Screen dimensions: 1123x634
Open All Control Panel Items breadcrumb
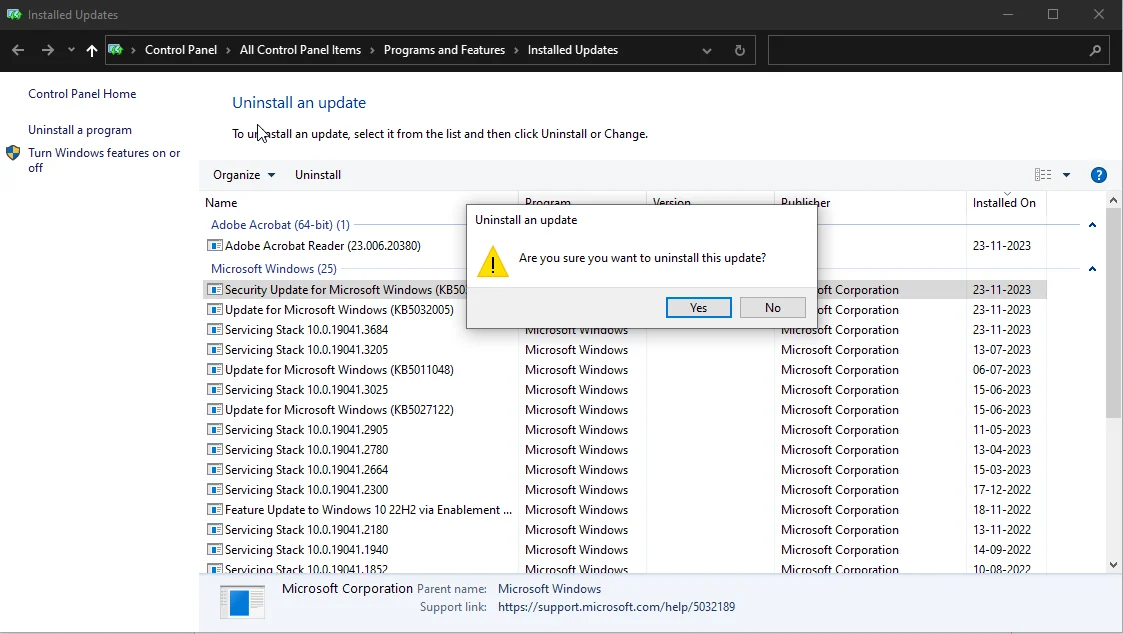click(x=300, y=50)
